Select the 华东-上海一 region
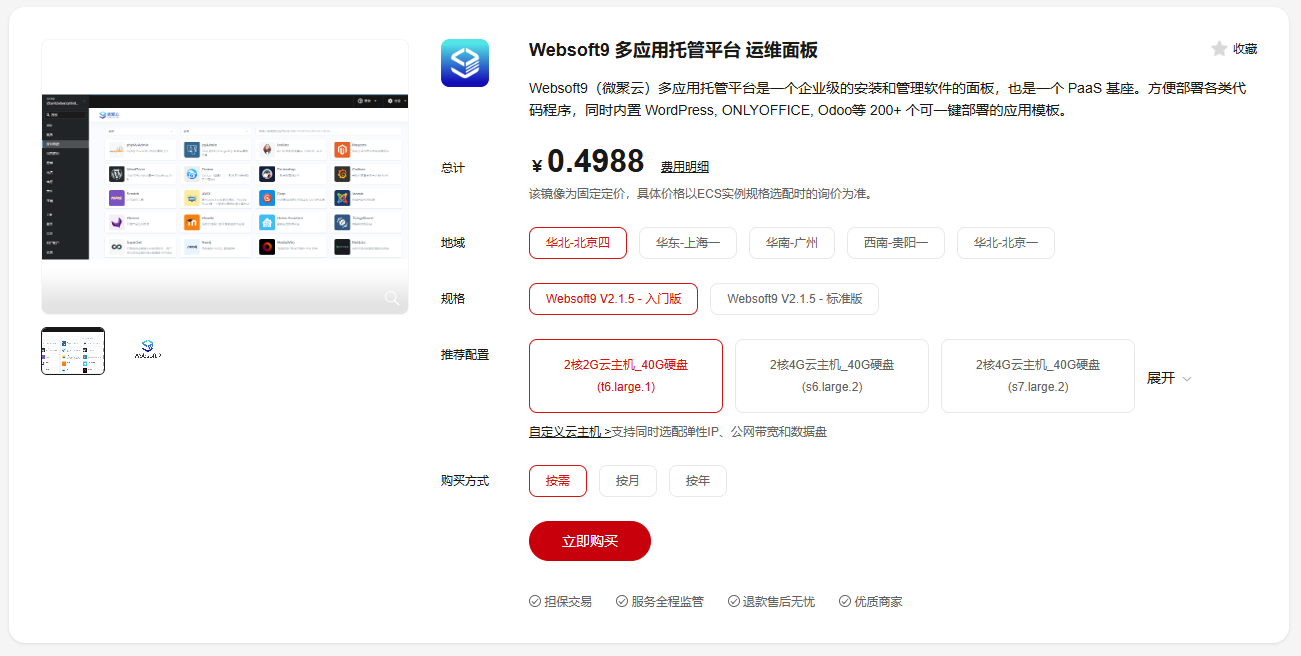The image size is (1301, 656). pyautogui.click(x=687, y=242)
